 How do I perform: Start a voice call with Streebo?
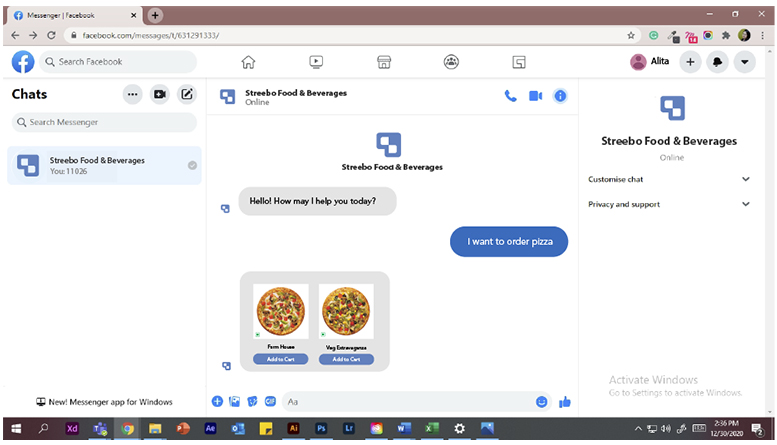pos(510,96)
